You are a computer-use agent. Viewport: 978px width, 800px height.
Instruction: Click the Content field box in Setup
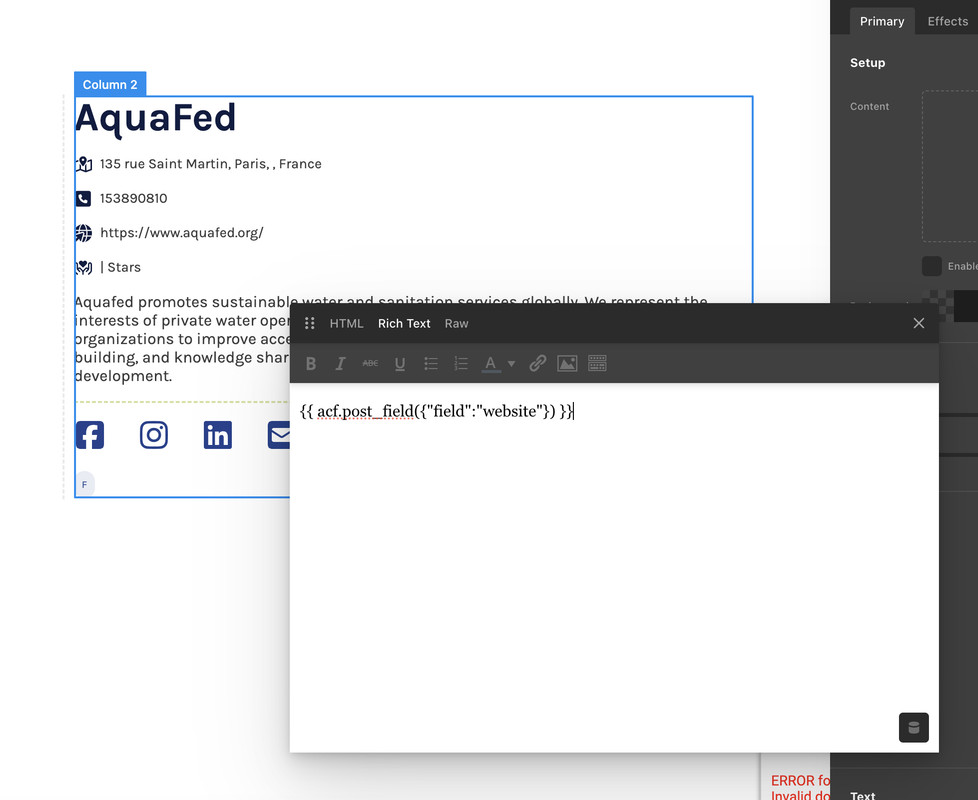[x=950, y=166]
